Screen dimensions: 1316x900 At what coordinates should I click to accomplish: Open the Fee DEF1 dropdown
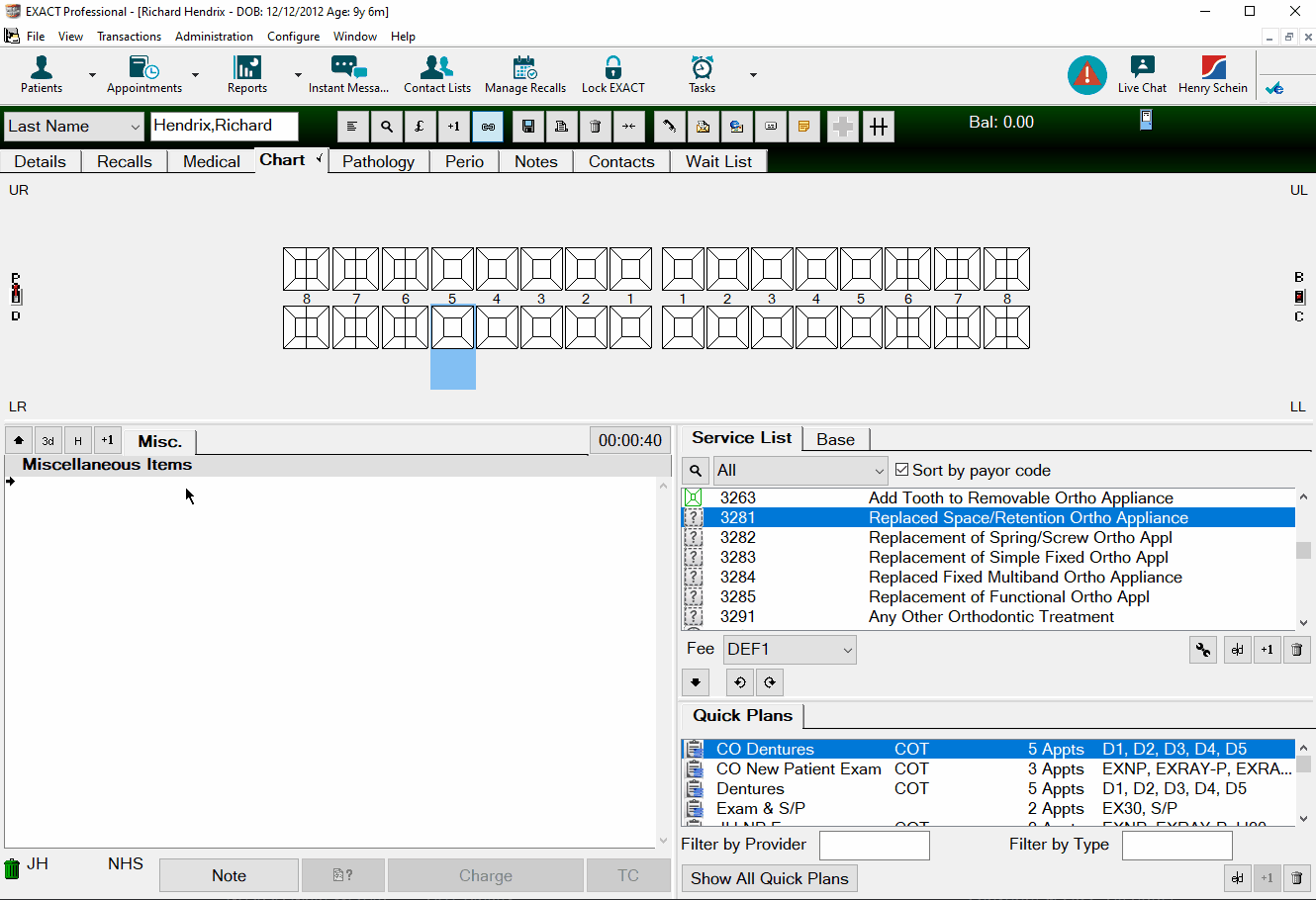pos(790,650)
